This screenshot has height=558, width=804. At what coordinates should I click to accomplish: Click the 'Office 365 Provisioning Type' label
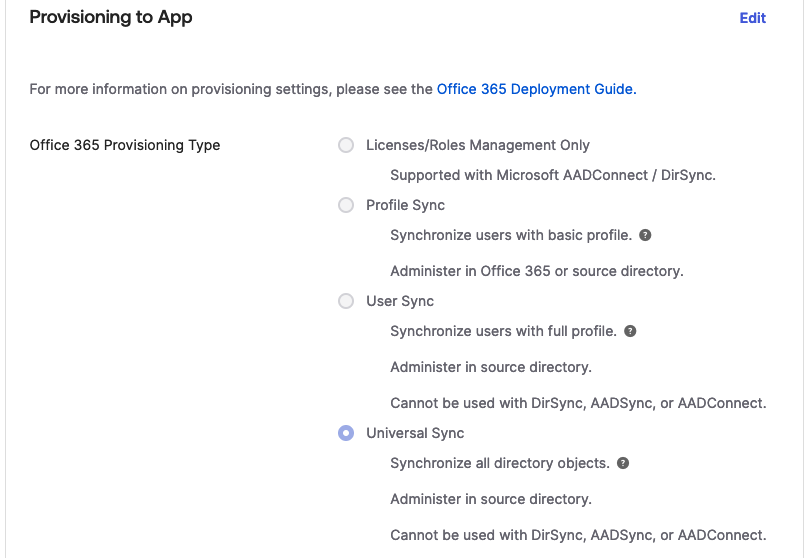[125, 145]
